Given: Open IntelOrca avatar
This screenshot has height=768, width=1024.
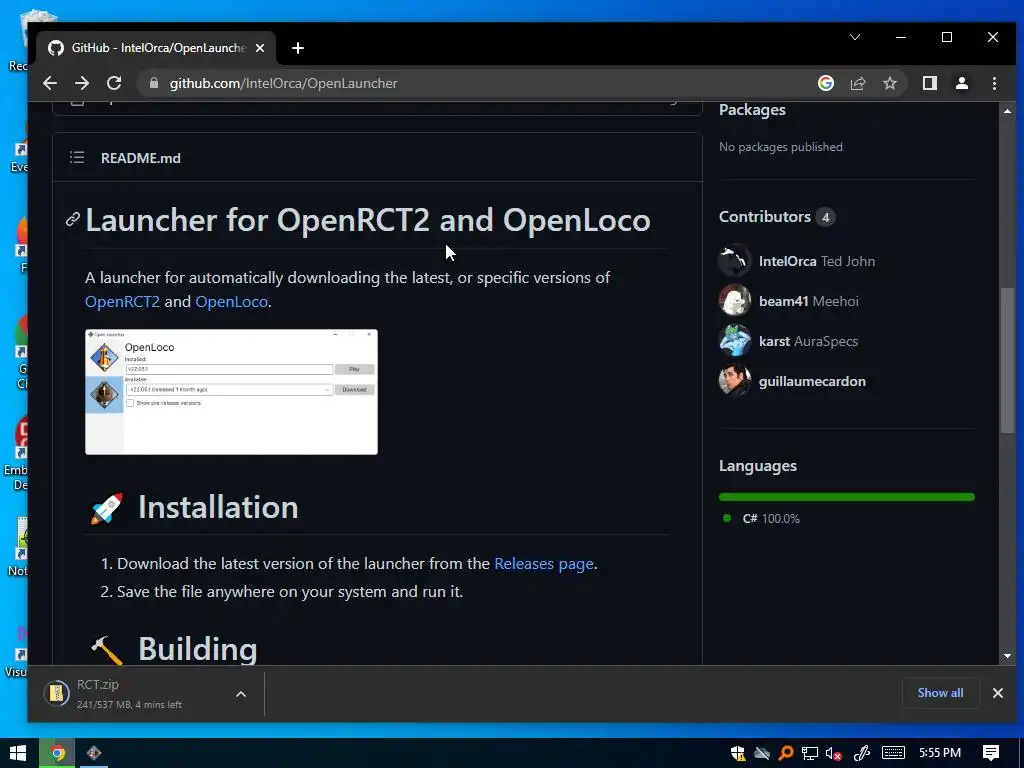Looking at the screenshot, I should [x=735, y=261].
